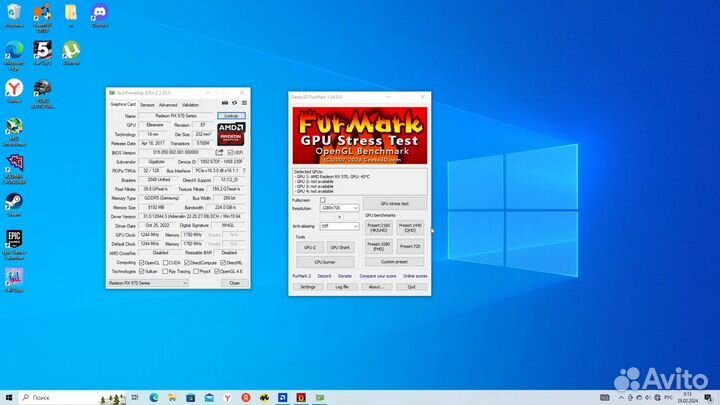Open the Epic Games Launcher shortcut

coord(14,242)
